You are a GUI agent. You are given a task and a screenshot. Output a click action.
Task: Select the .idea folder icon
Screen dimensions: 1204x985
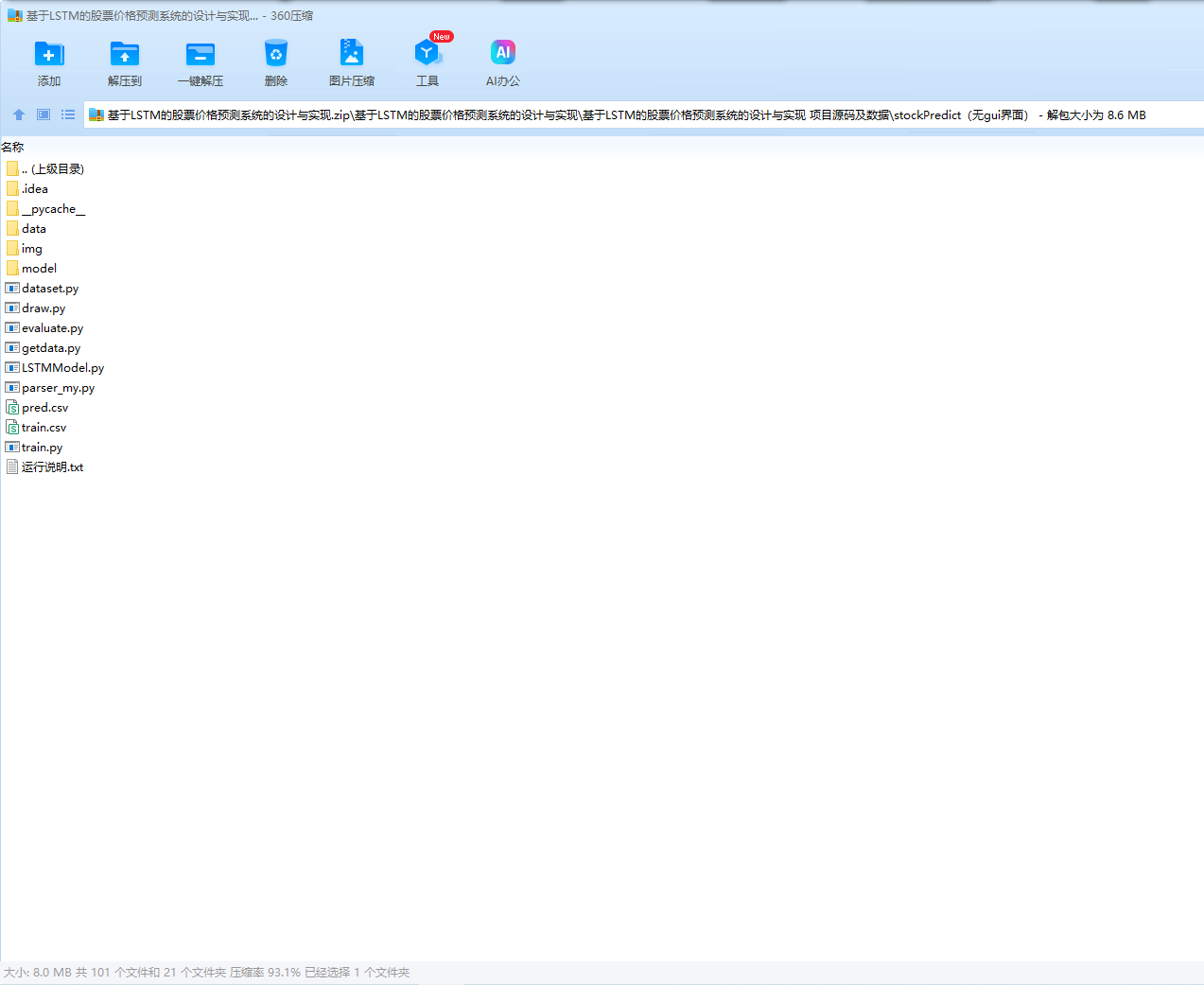12,189
